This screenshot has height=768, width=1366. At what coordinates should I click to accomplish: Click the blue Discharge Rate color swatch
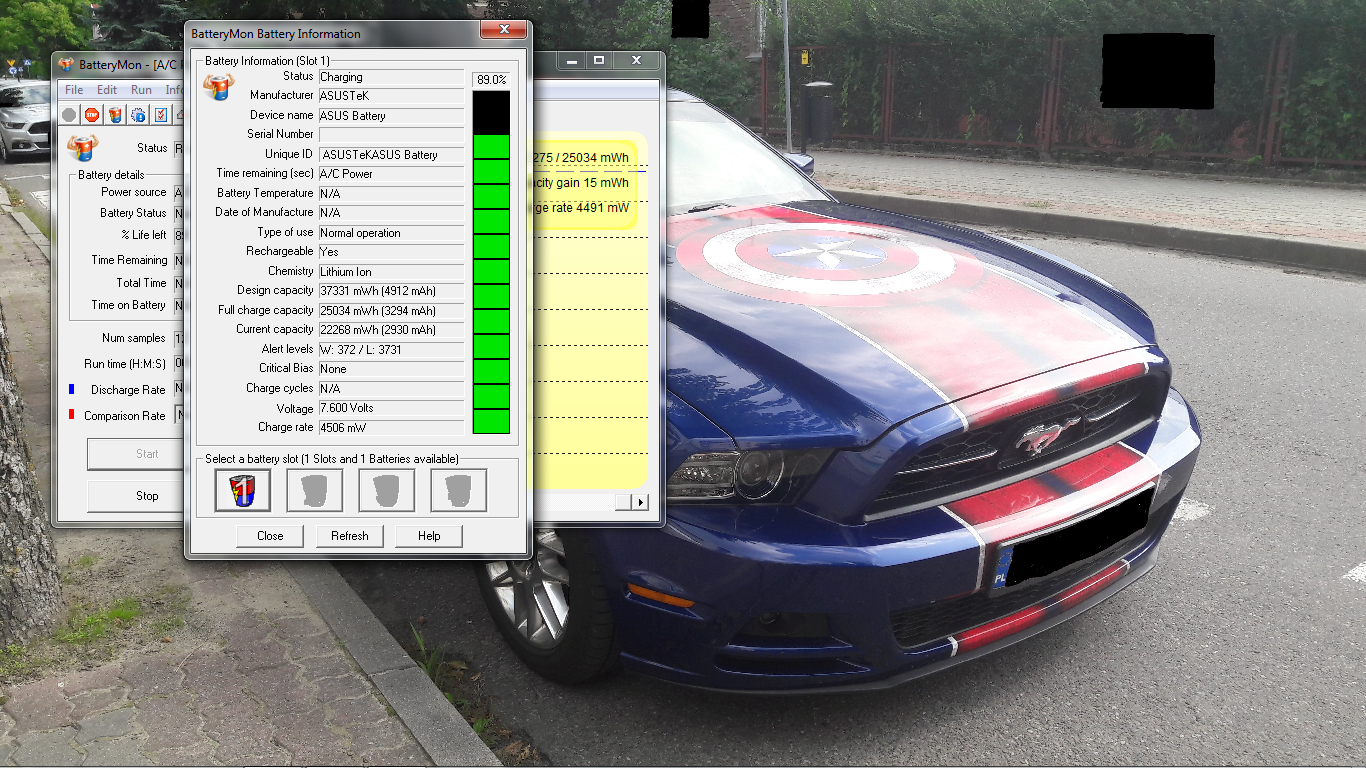[72, 388]
